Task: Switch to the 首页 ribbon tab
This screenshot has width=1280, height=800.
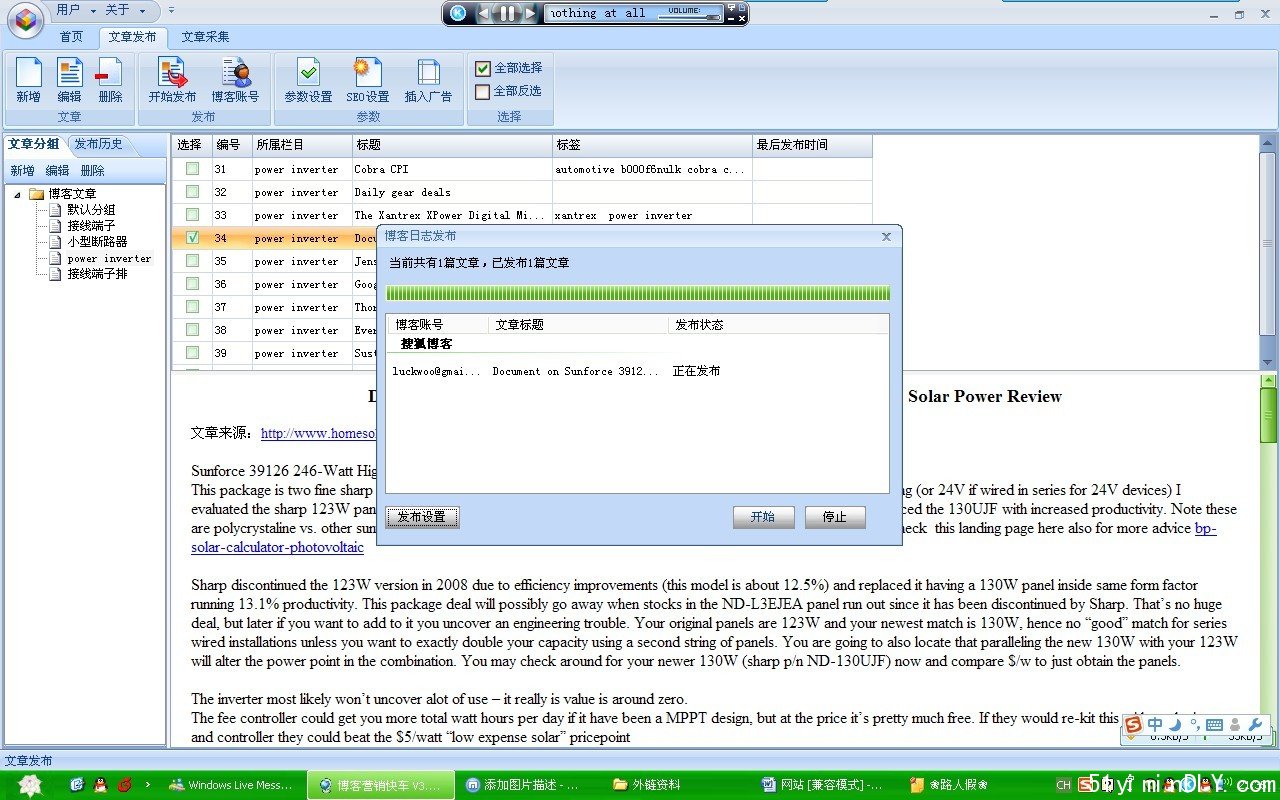Action: [72, 37]
